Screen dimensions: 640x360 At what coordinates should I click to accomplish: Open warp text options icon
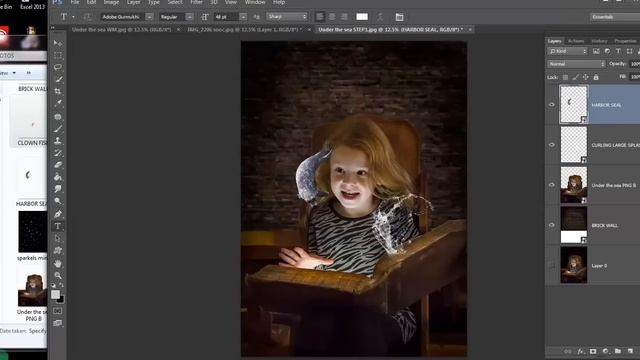click(380, 17)
